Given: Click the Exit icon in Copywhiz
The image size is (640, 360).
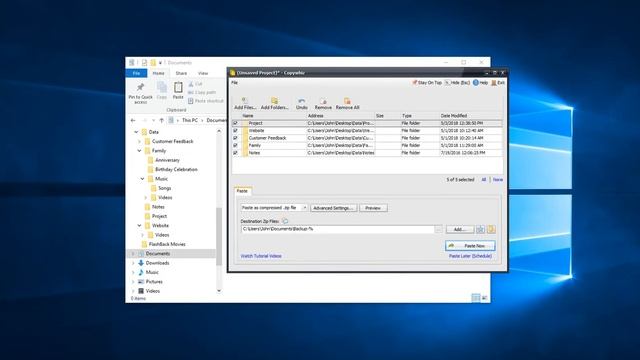Looking at the screenshot, I should click(494, 82).
